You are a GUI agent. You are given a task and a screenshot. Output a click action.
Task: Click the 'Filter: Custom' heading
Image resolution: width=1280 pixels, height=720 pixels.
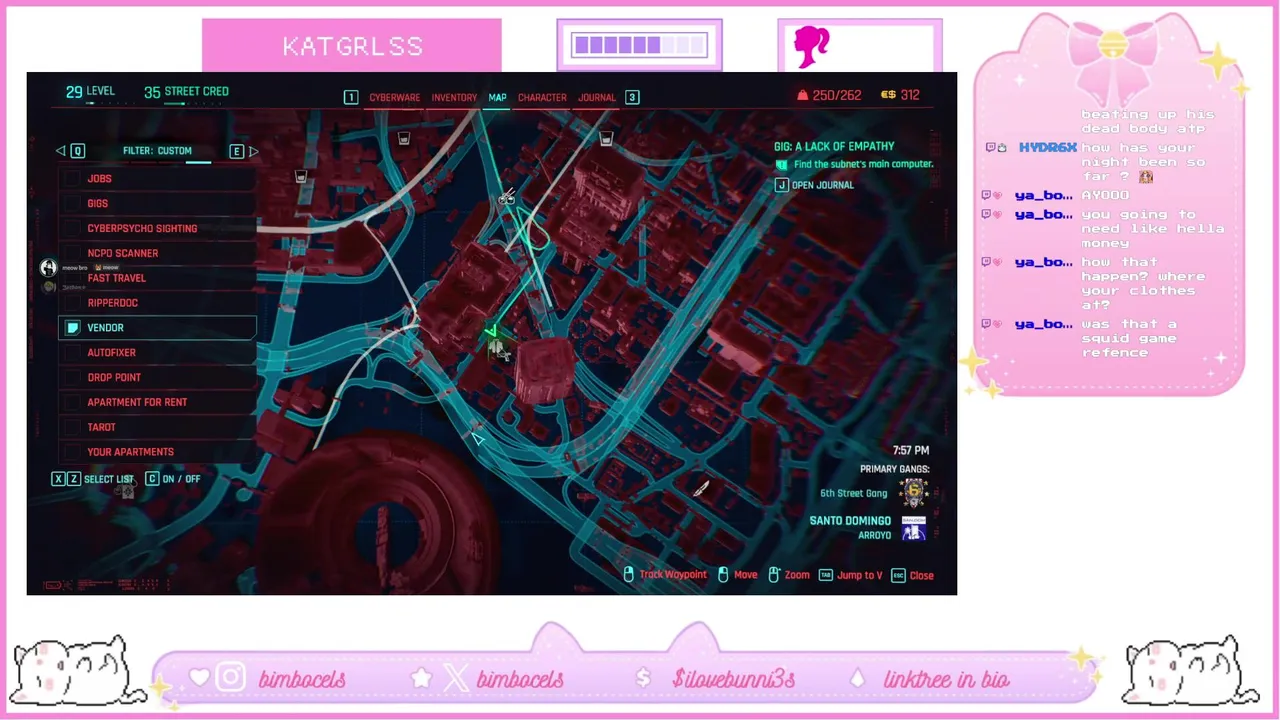click(157, 151)
